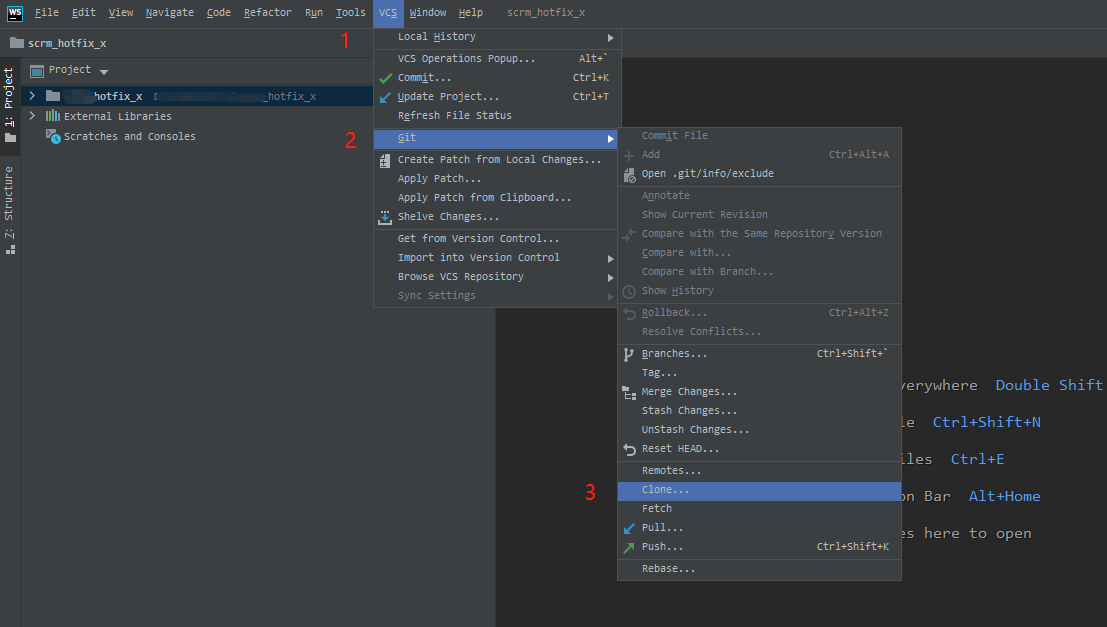Choose UnStash Changes... entry
1107x627 pixels.
tap(760, 430)
